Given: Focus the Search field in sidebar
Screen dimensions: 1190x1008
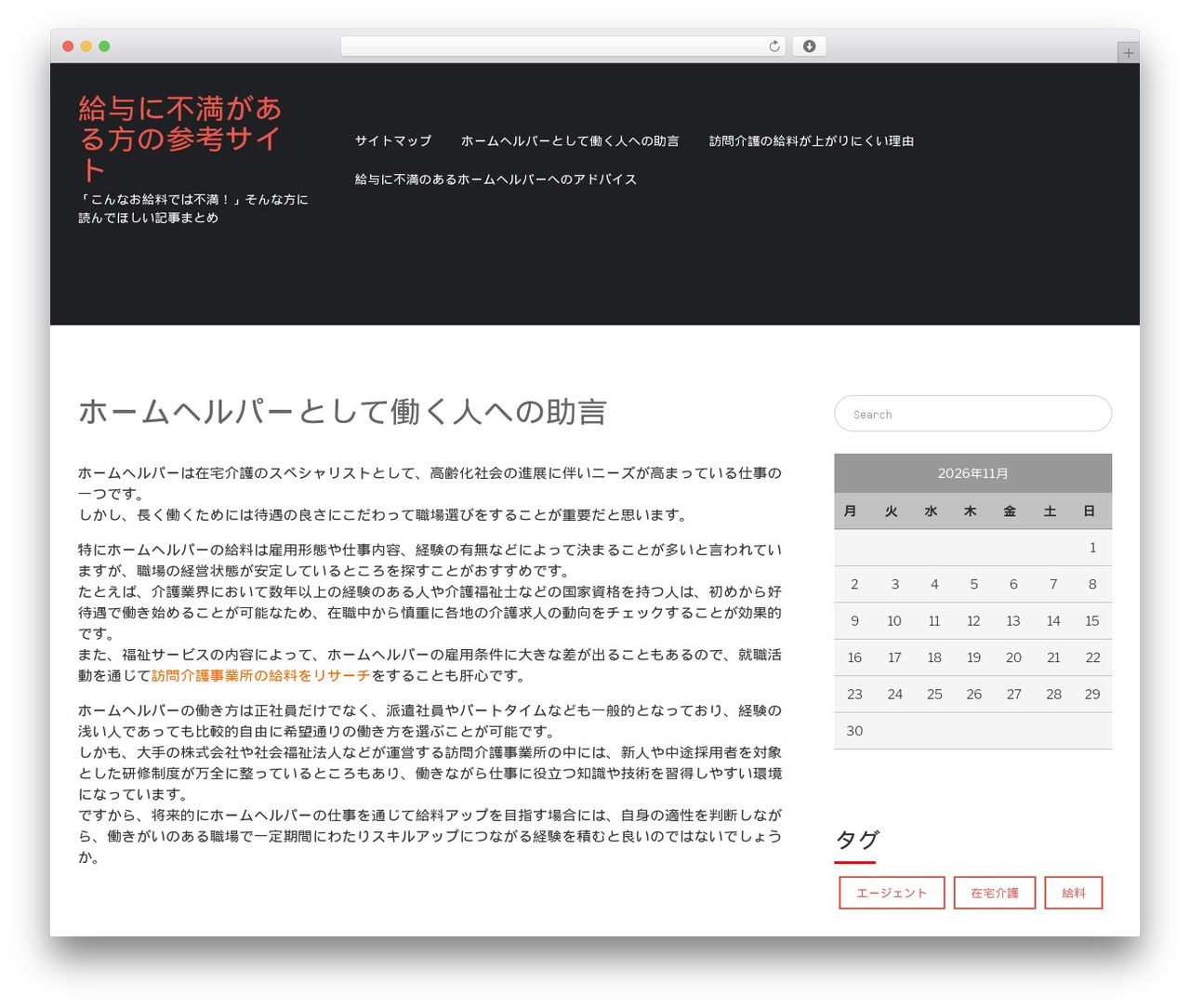Looking at the screenshot, I should 973,414.
